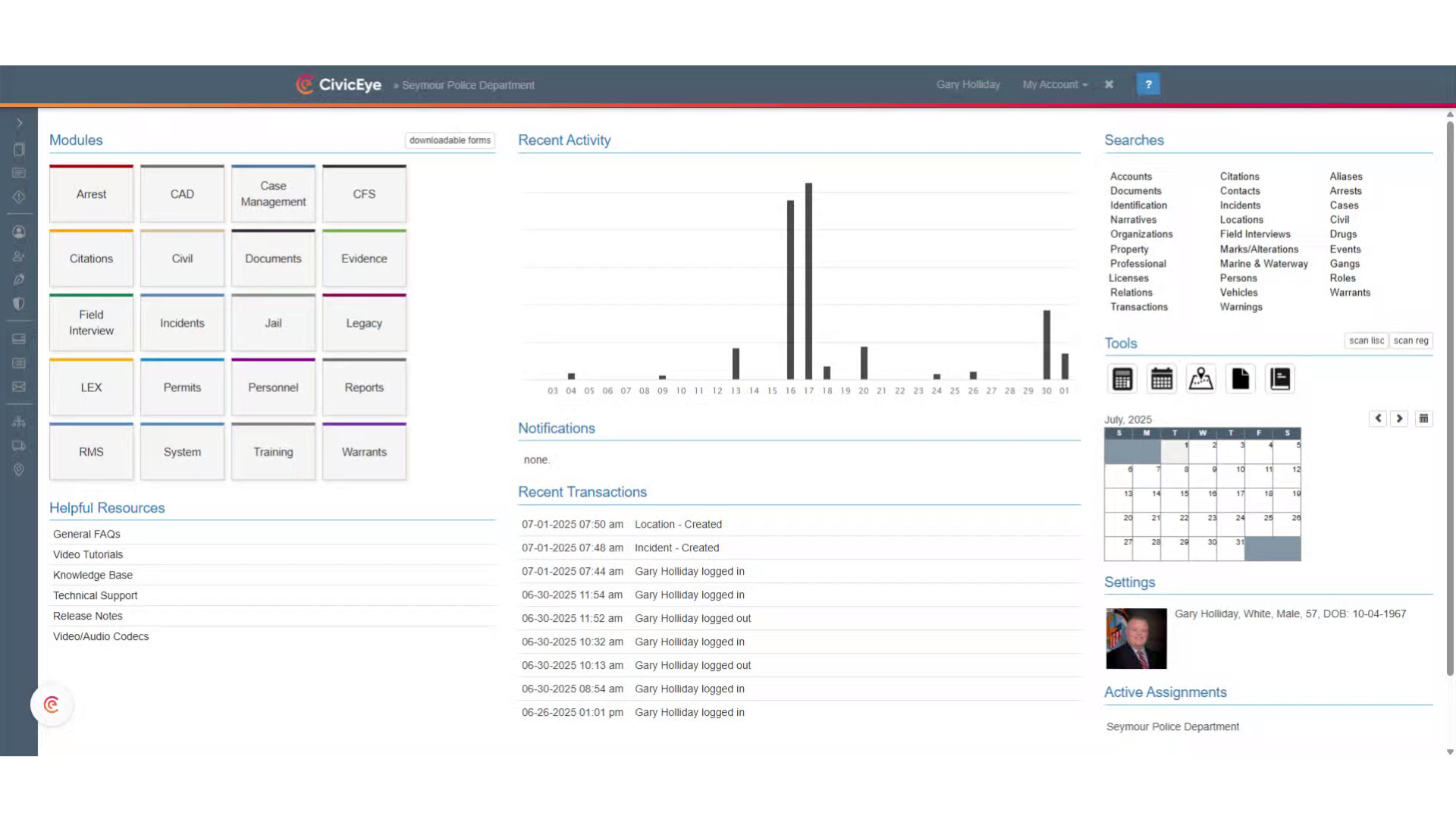Click the CivicEye logo in header
Screen dimensions: 1456x819
pos(339,84)
